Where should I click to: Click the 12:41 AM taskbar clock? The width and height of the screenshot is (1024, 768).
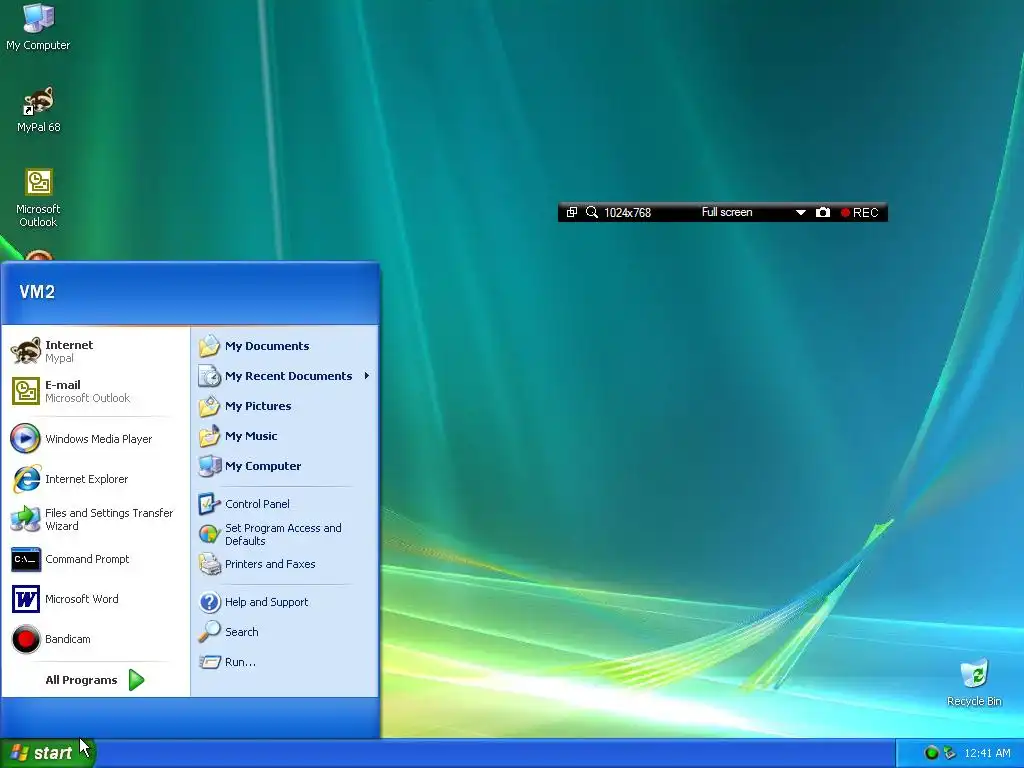tap(987, 754)
